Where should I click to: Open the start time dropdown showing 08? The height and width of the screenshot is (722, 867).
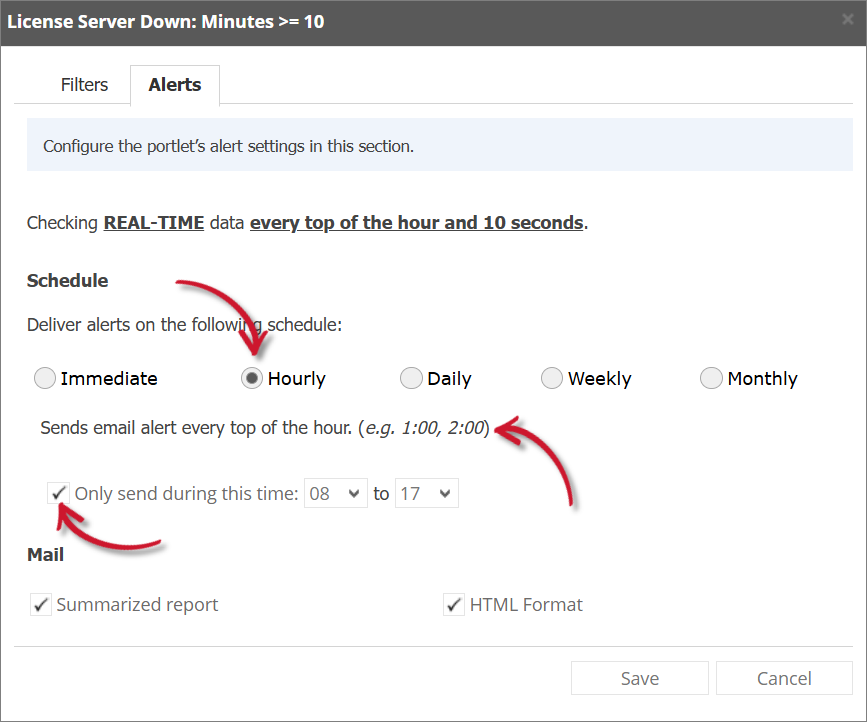[335, 492]
